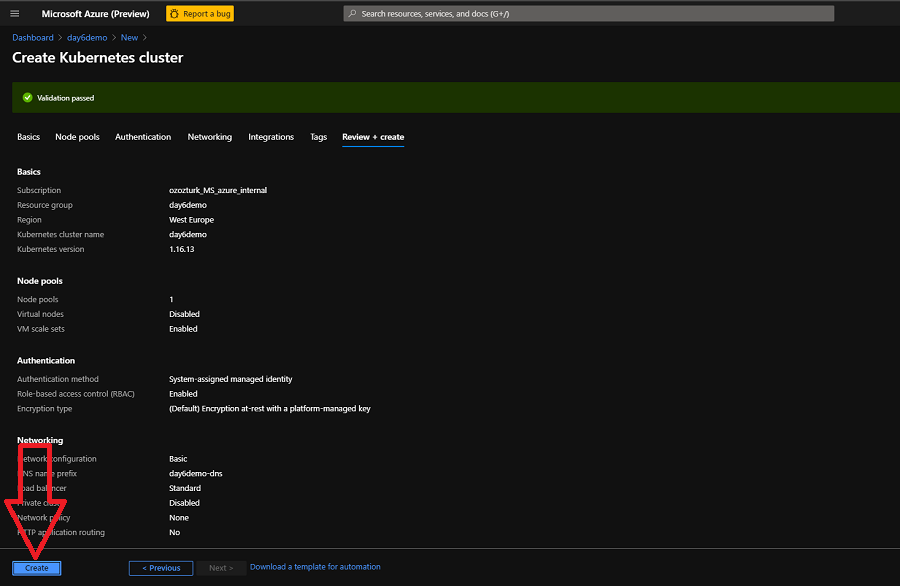Click the Microsoft Azure (Preview) title
This screenshot has height=586, width=900.
click(x=95, y=14)
